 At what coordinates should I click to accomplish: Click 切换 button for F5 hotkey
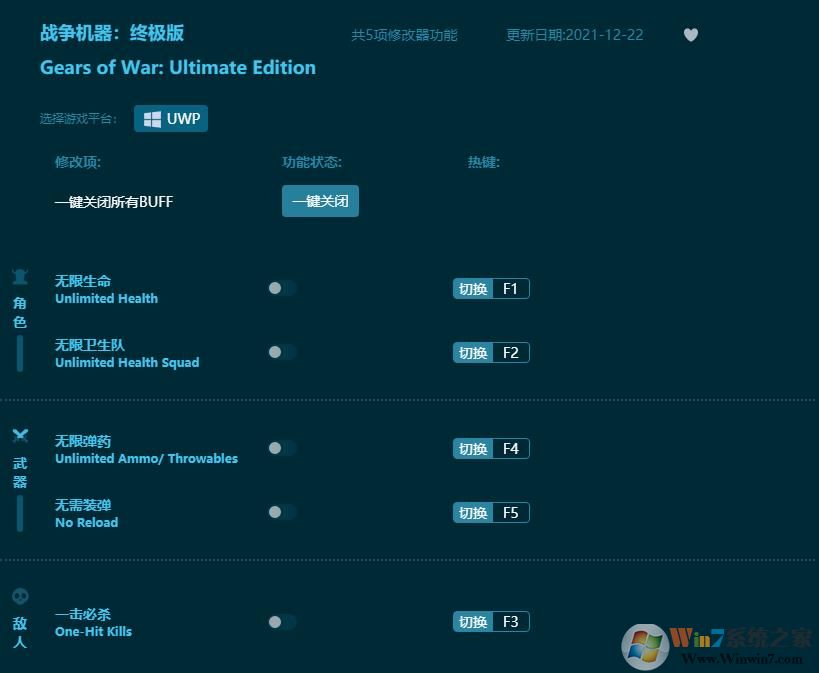click(x=473, y=513)
